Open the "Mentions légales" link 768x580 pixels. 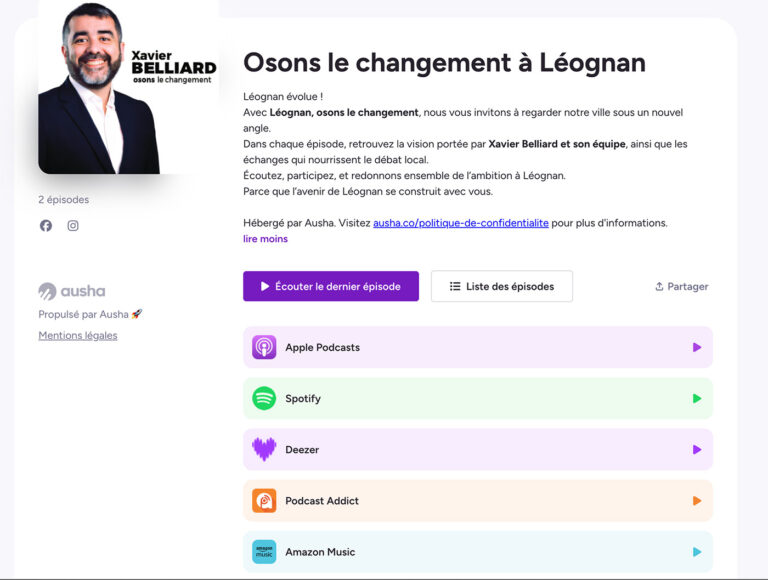(x=78, y=335)
